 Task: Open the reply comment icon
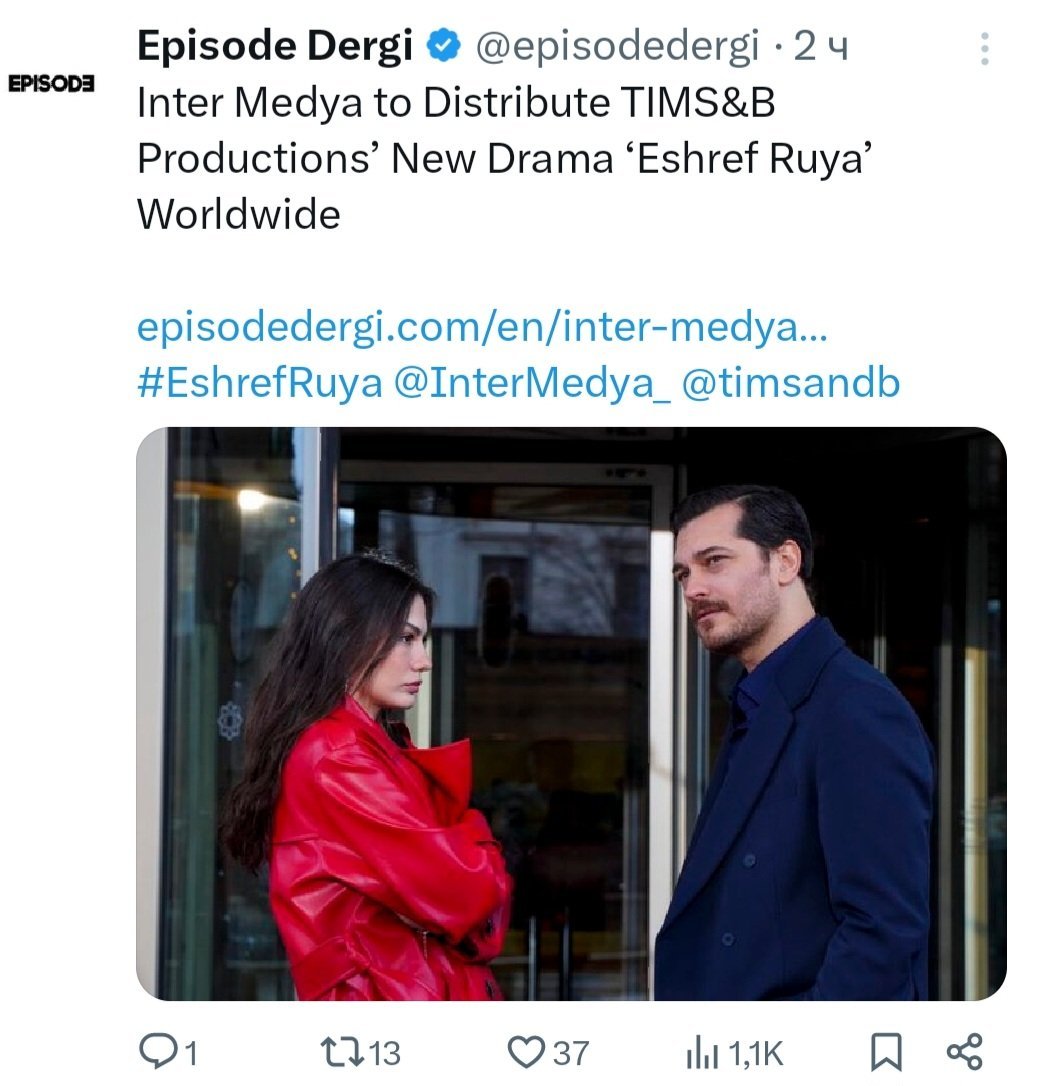click(x=160, y=1050)
